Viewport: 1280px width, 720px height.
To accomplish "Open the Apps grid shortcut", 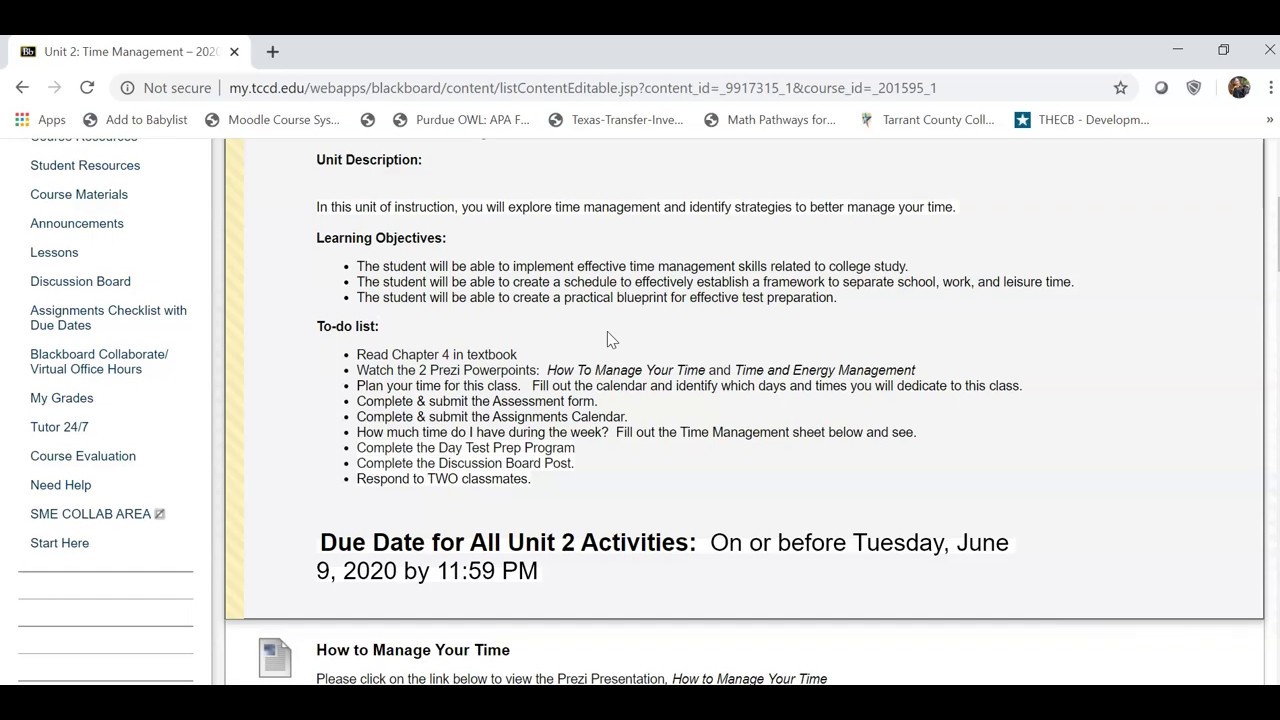I will (x=40, y=120).
